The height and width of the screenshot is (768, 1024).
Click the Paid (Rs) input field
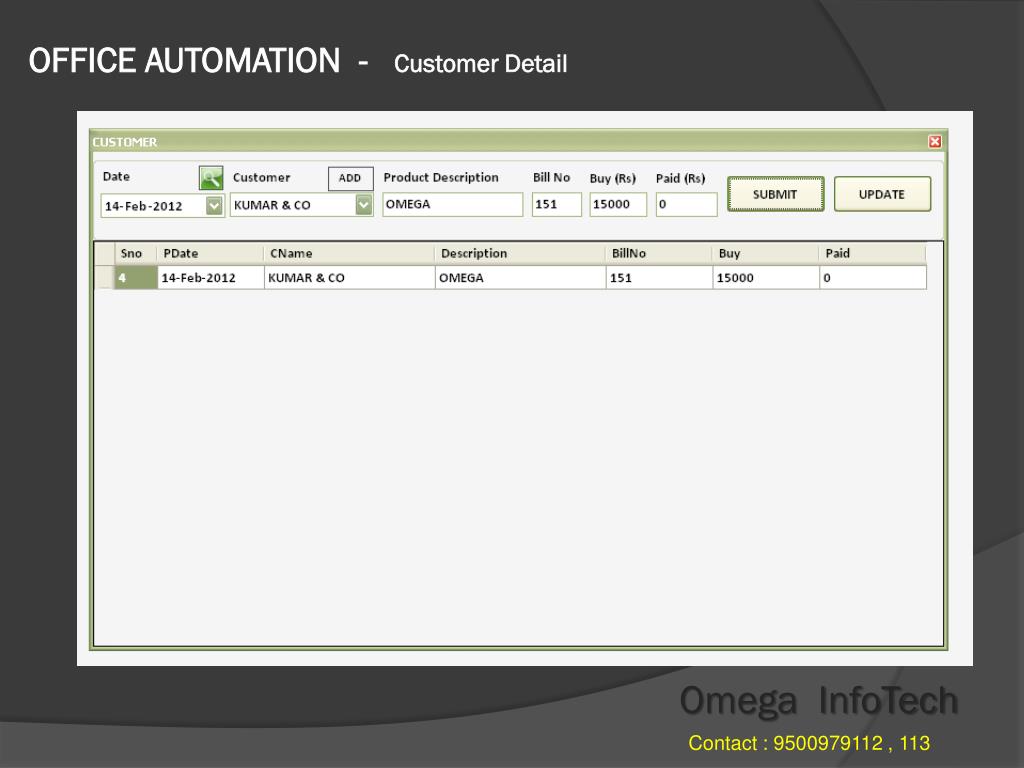coord(686,204)
